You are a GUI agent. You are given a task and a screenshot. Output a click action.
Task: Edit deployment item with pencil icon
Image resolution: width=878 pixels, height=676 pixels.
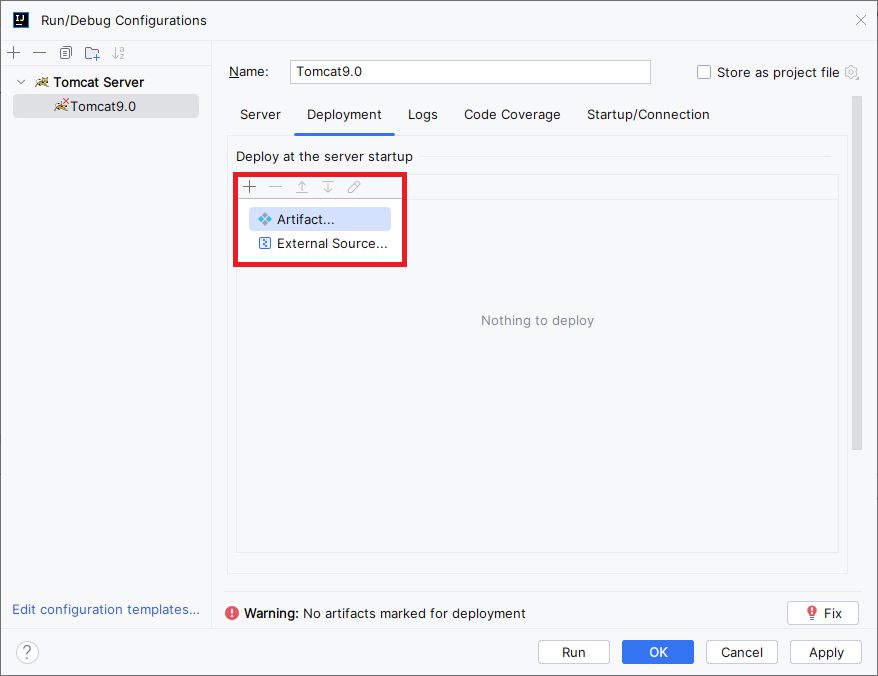pyautogui.click(x=354, y=187)
